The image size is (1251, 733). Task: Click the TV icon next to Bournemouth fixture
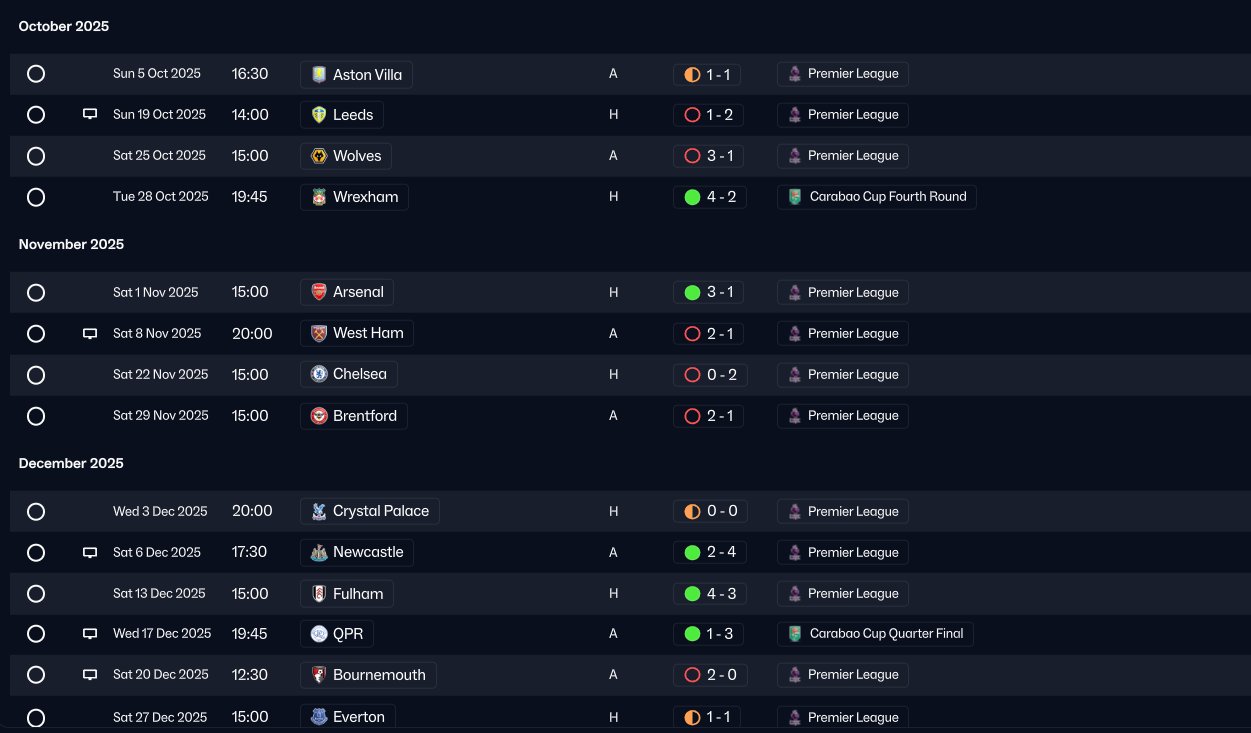(x=90, y=675)
